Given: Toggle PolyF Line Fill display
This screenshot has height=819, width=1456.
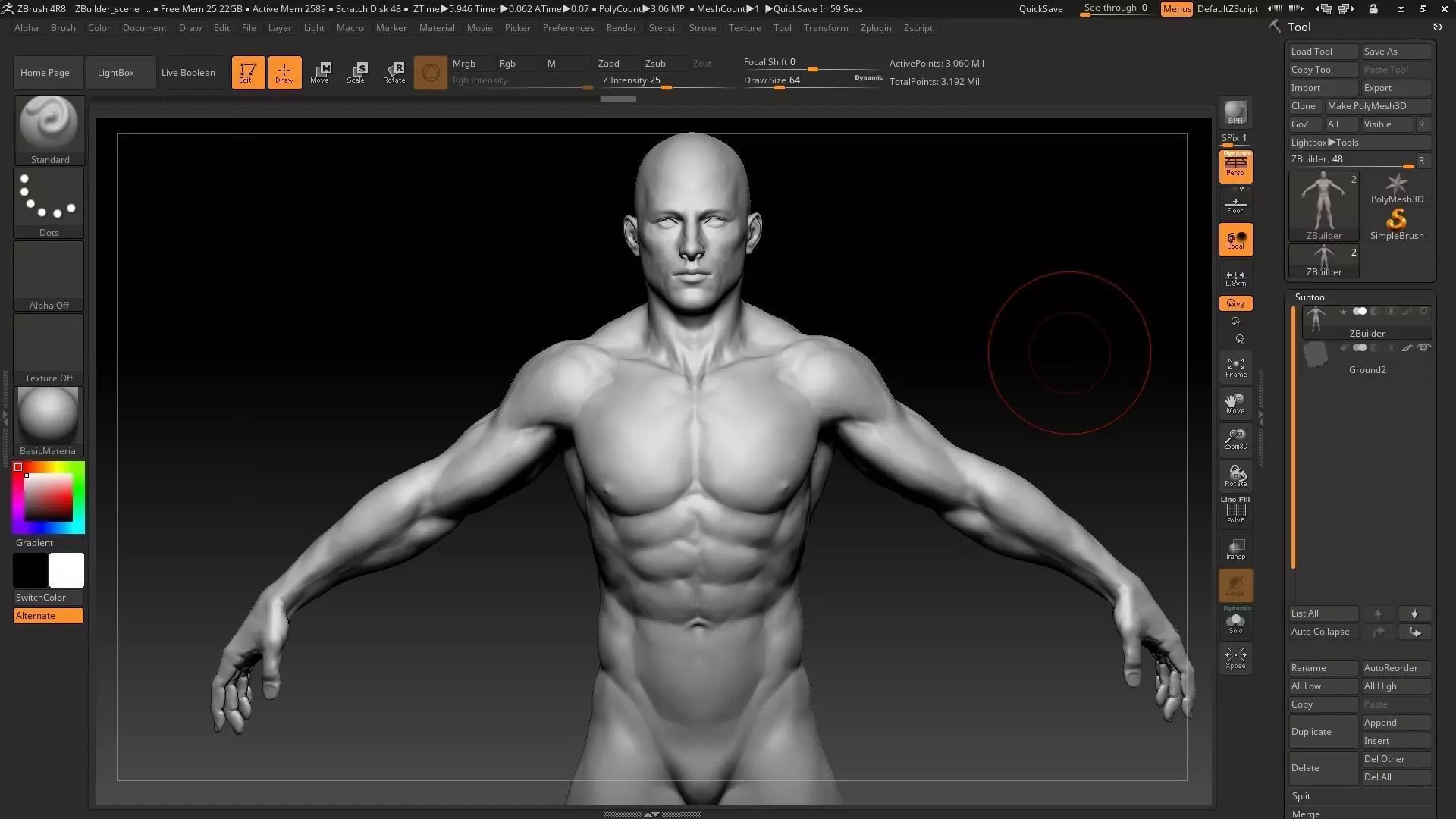Looking at the screenshot, I should point(1235,511).
